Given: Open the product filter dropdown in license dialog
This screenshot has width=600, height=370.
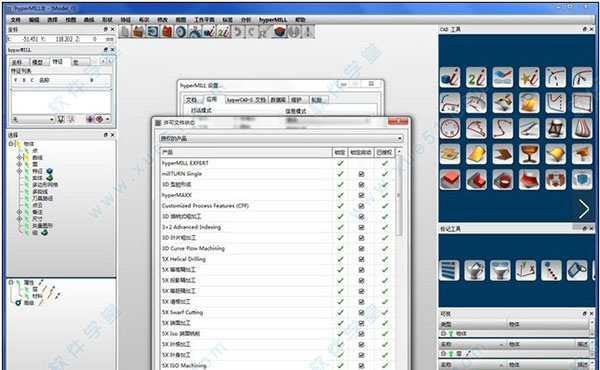Looking at the screenshot, I should 281,139.
